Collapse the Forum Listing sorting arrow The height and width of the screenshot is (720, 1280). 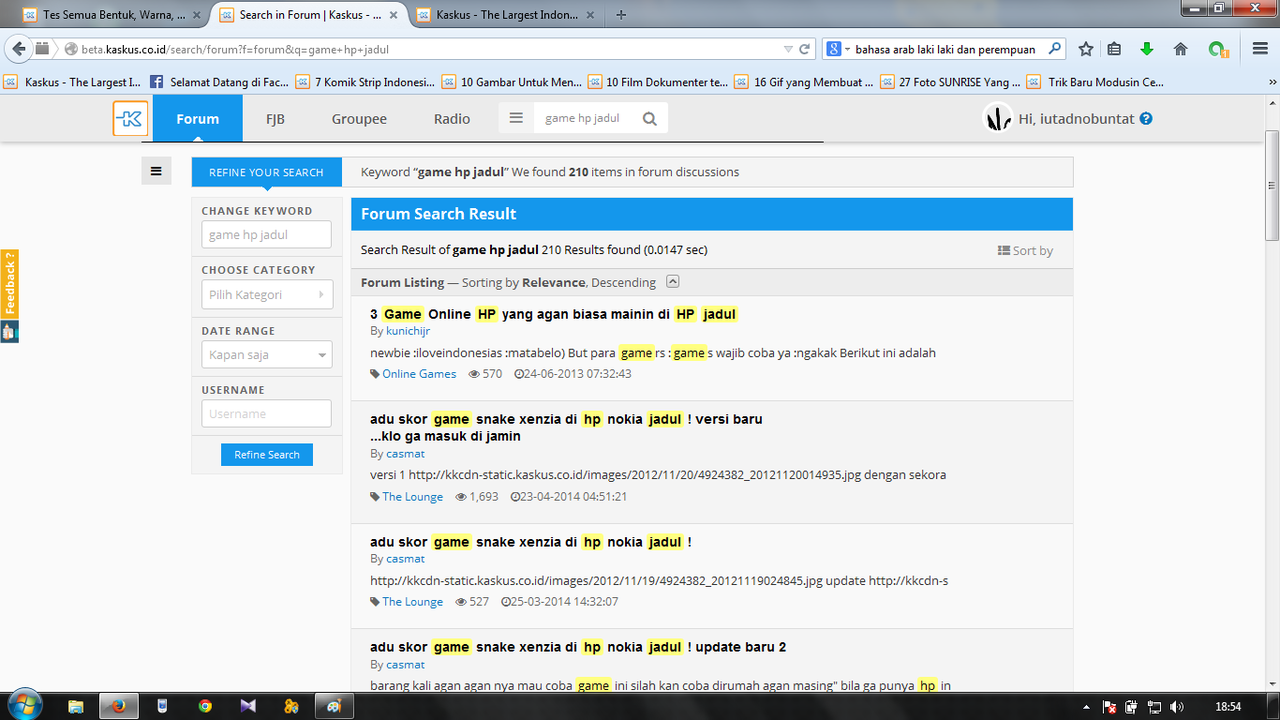click(x=673, y=282)
